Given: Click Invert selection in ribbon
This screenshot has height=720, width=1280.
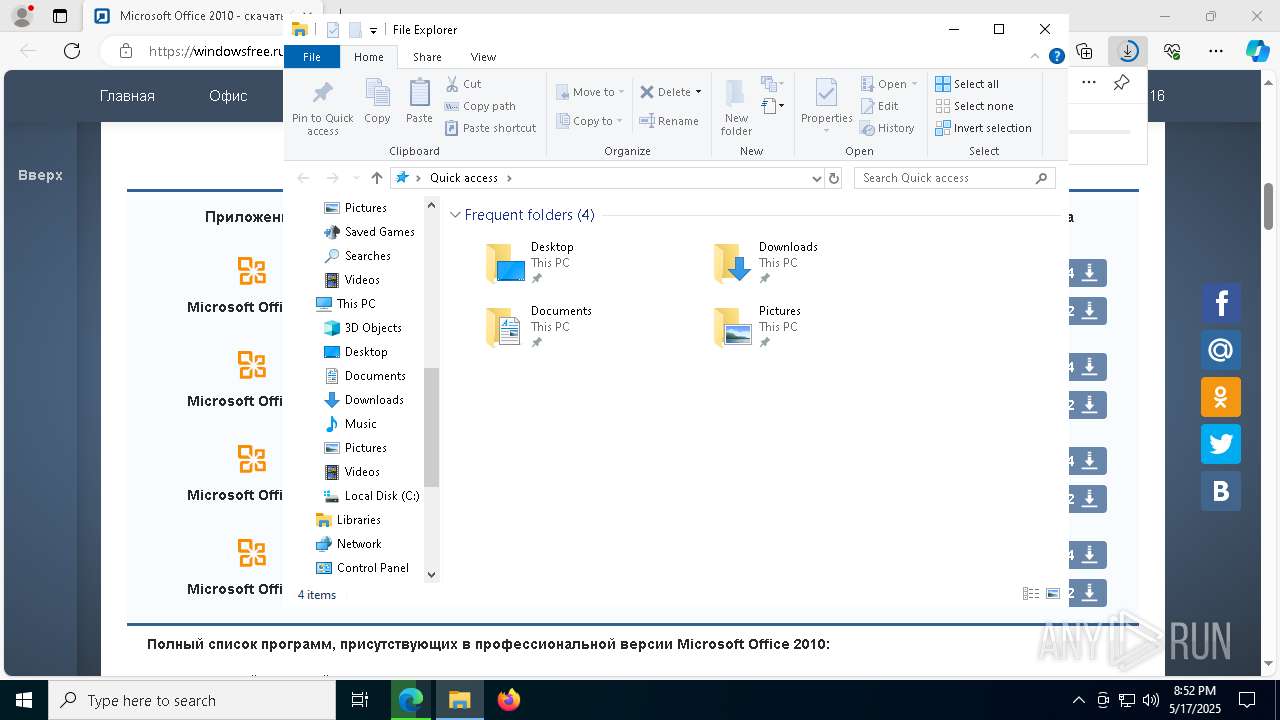Looking at the screenshot, I should coord(983,128).
